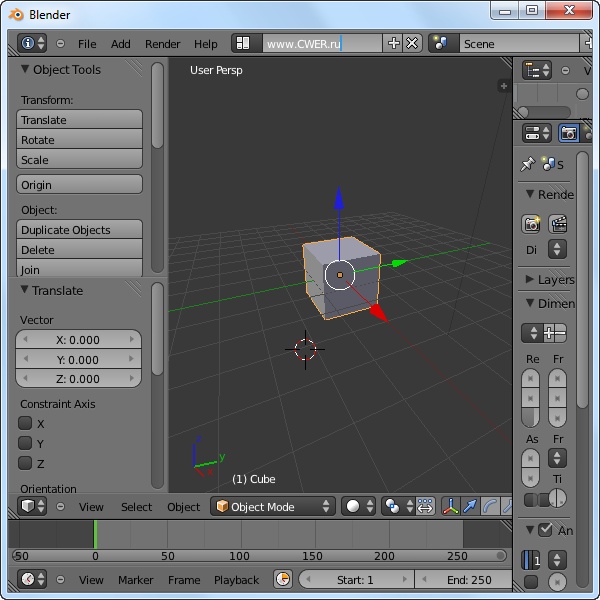Viewport: 600px width, 600px height.
Task: Click the Render image camera icon
Action: tap(531, 224)
